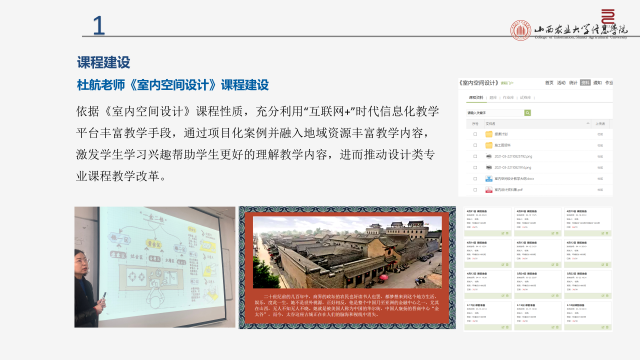Click the second PNG file's image icon
Image resolution: width=640 pixels, height=360 pixels.
pyautogui.click(x=489, y=167)
